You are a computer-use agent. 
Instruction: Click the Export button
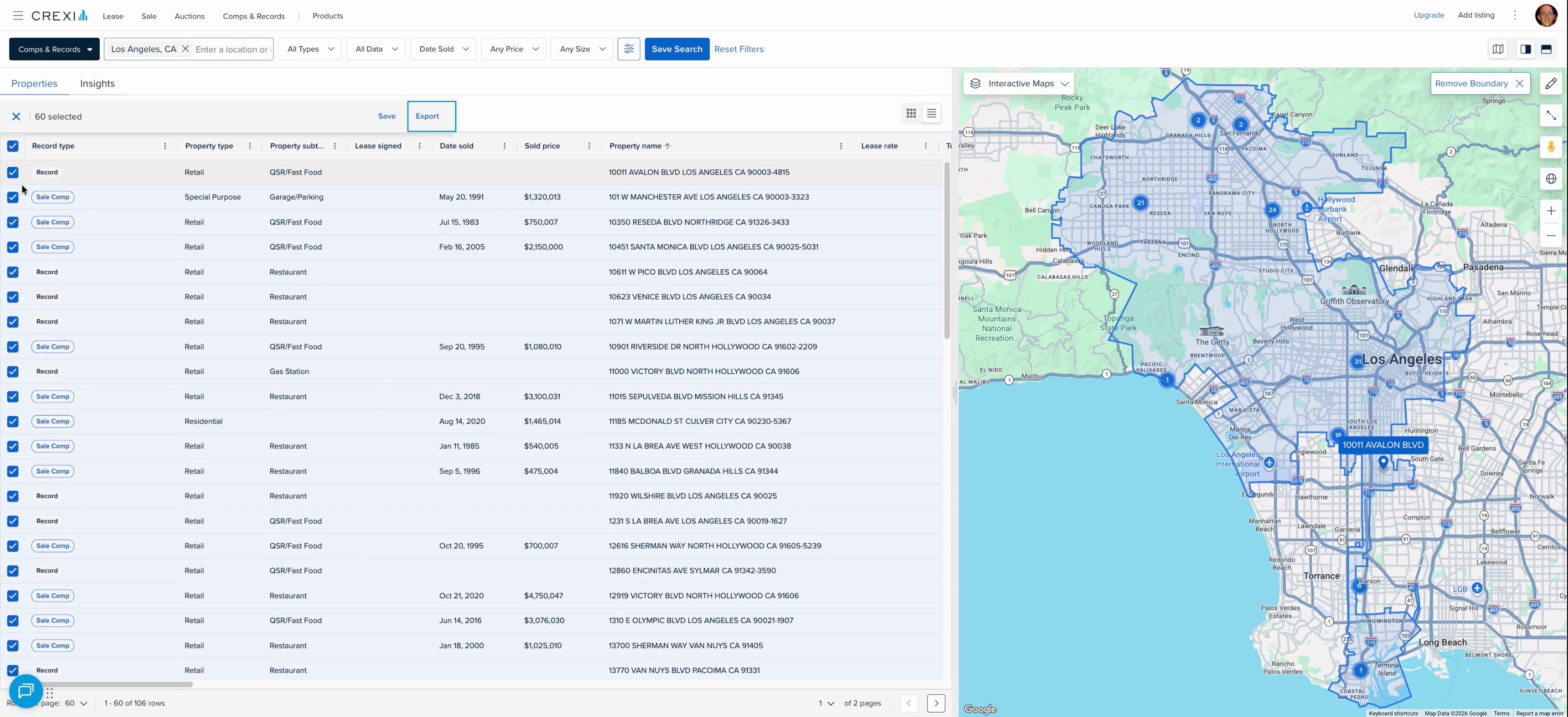click(x=427, y=116)
